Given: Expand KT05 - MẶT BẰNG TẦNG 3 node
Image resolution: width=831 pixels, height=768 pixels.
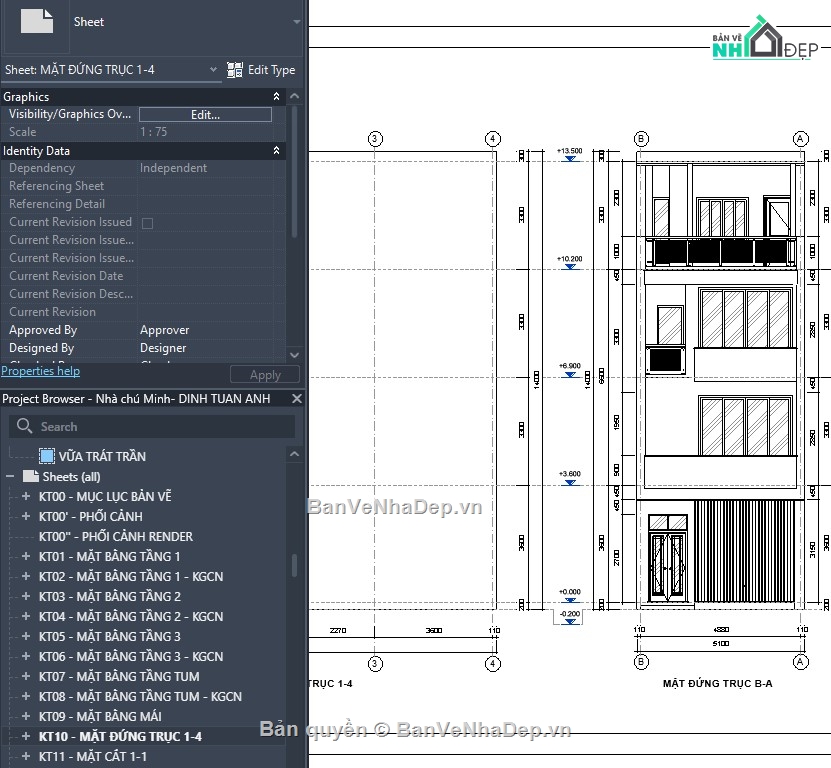Looking at the screenshot, I should click(x=25, y=636).
